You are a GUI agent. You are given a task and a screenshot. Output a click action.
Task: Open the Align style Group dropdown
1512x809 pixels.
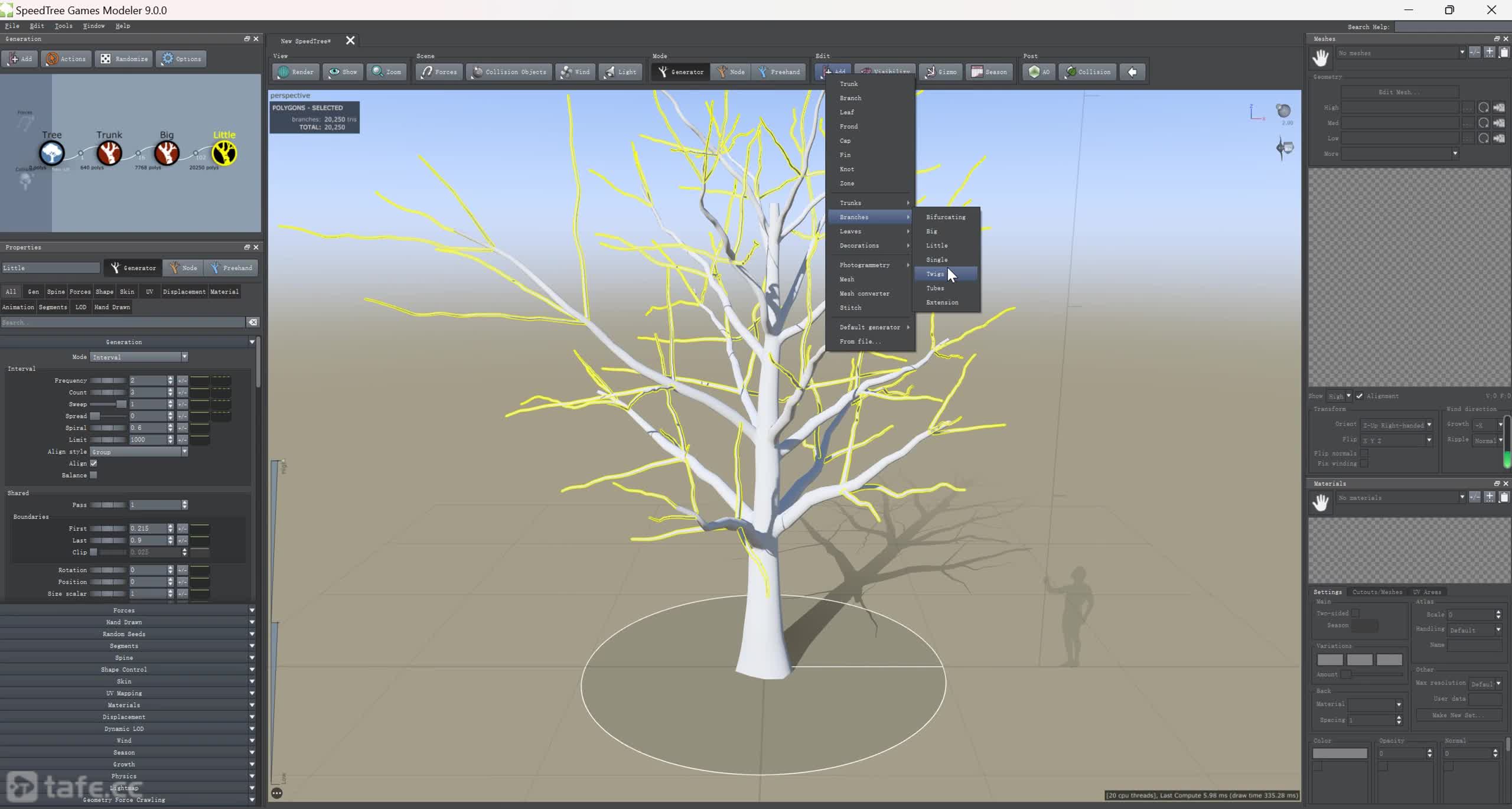139,452
